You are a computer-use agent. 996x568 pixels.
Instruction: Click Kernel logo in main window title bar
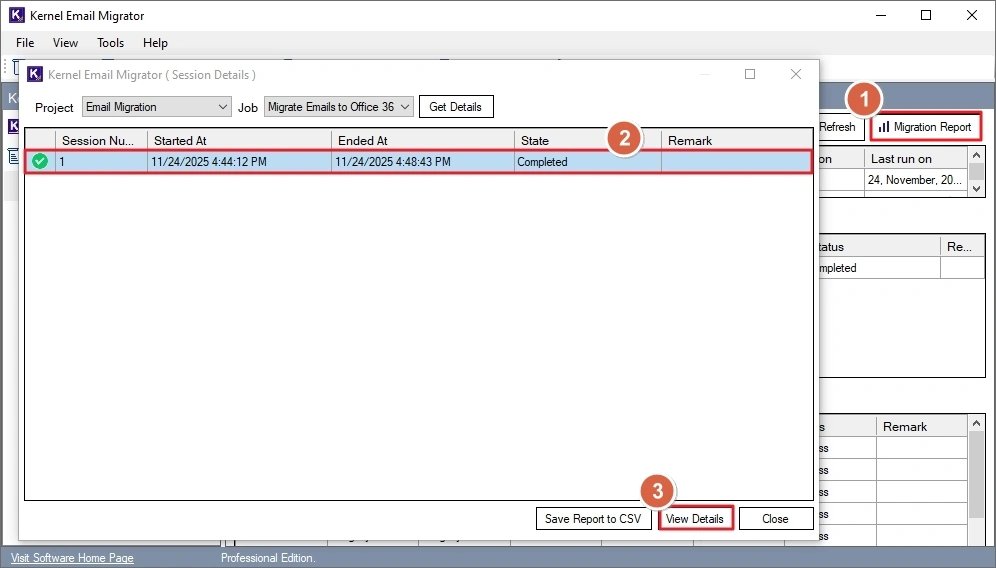[x=16, y=16]
